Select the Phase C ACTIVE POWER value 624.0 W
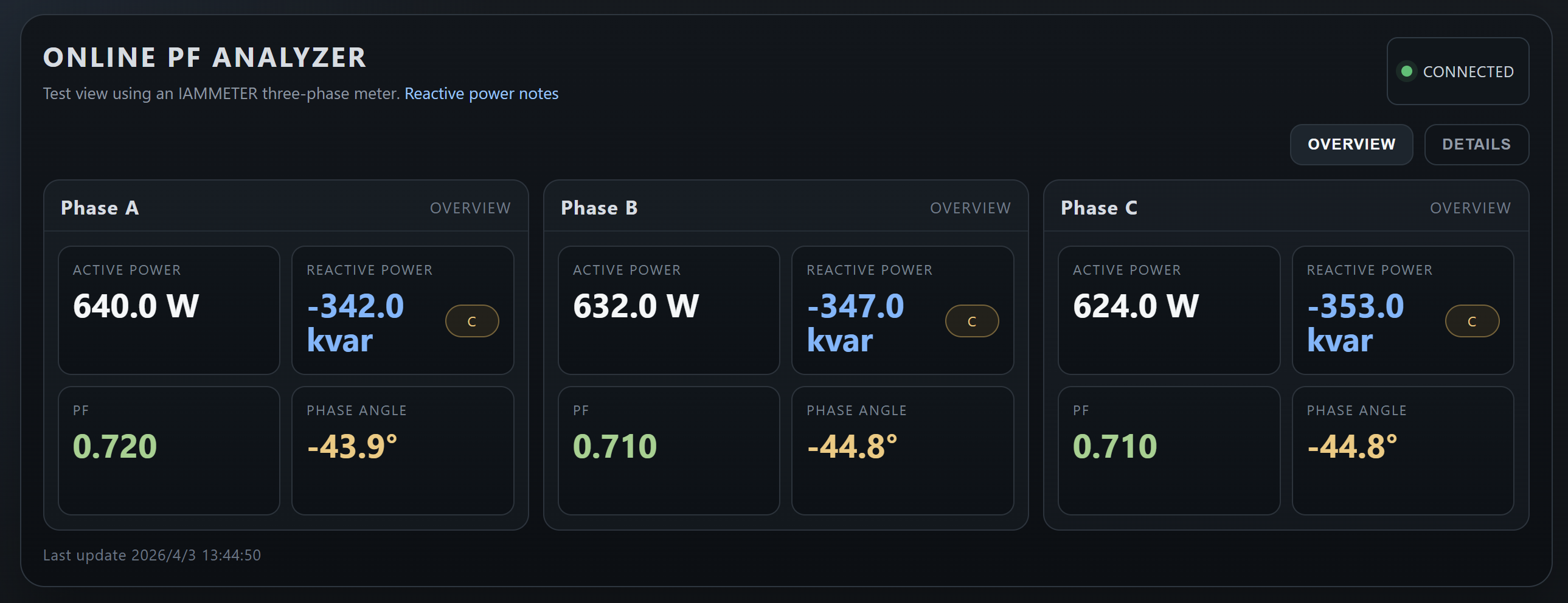Image resolution: width=1568 pixels, height=603 pixels. tap(1136, 306)
